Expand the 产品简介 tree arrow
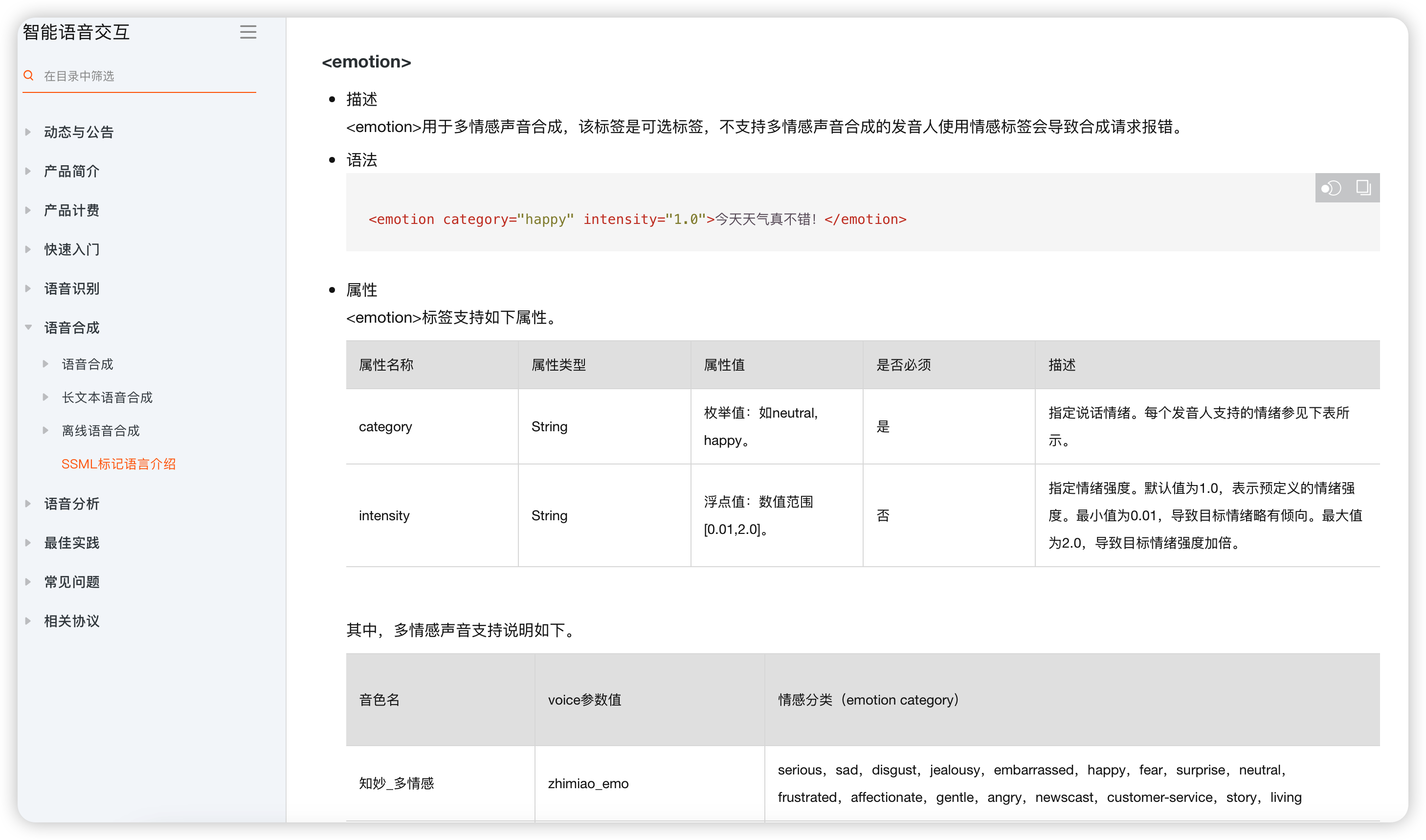 (28, 171)
